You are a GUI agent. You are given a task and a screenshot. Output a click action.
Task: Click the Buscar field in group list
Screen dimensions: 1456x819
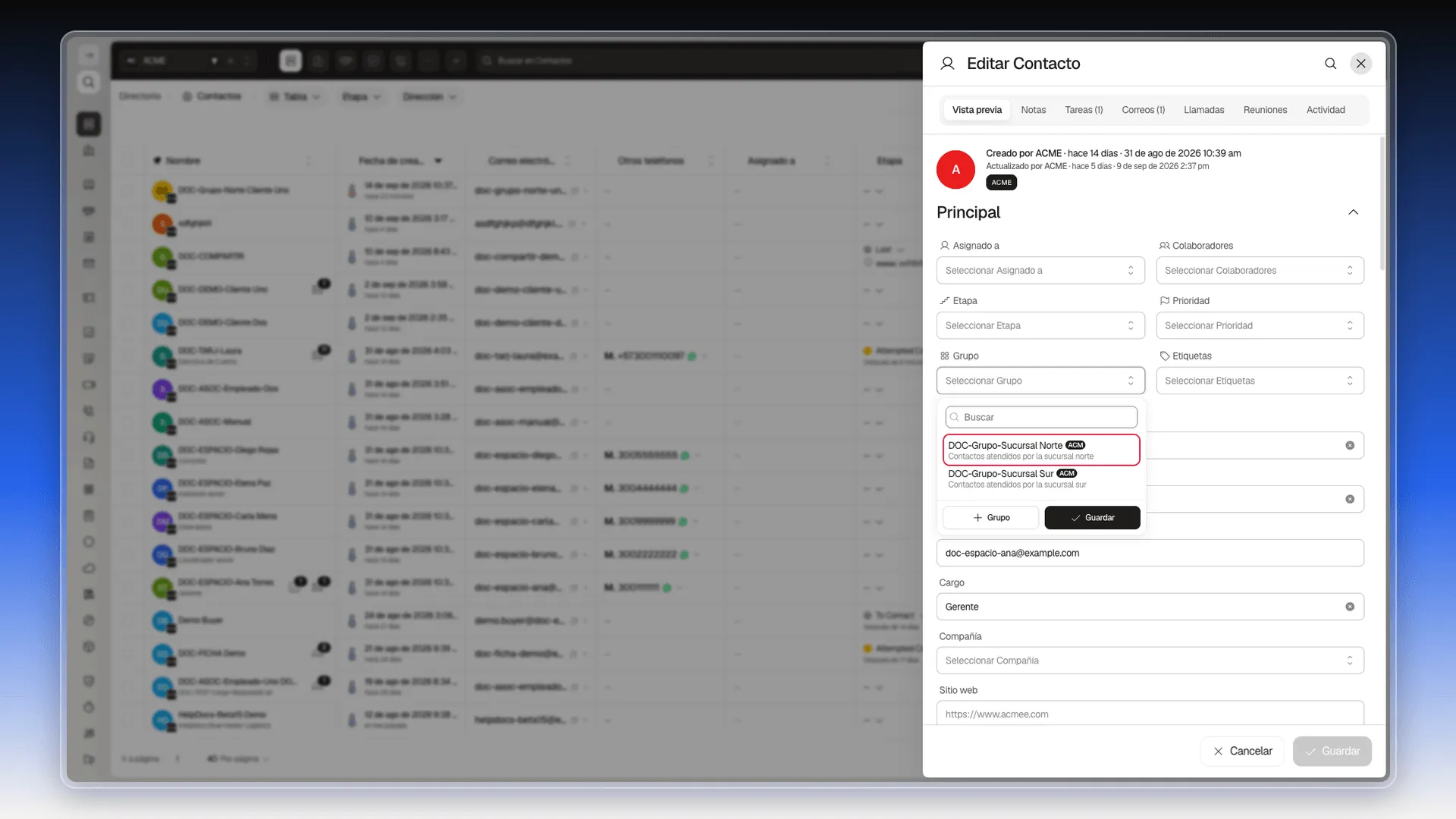pos(1041,417)
